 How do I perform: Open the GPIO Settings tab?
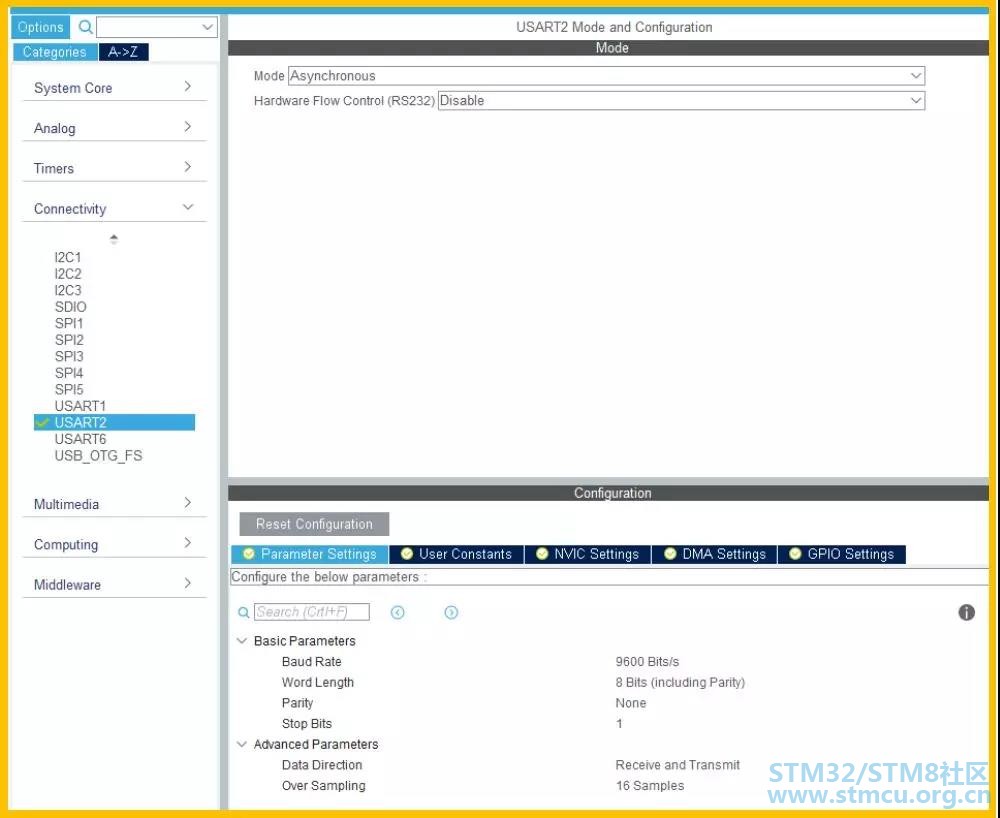point(841,554)
